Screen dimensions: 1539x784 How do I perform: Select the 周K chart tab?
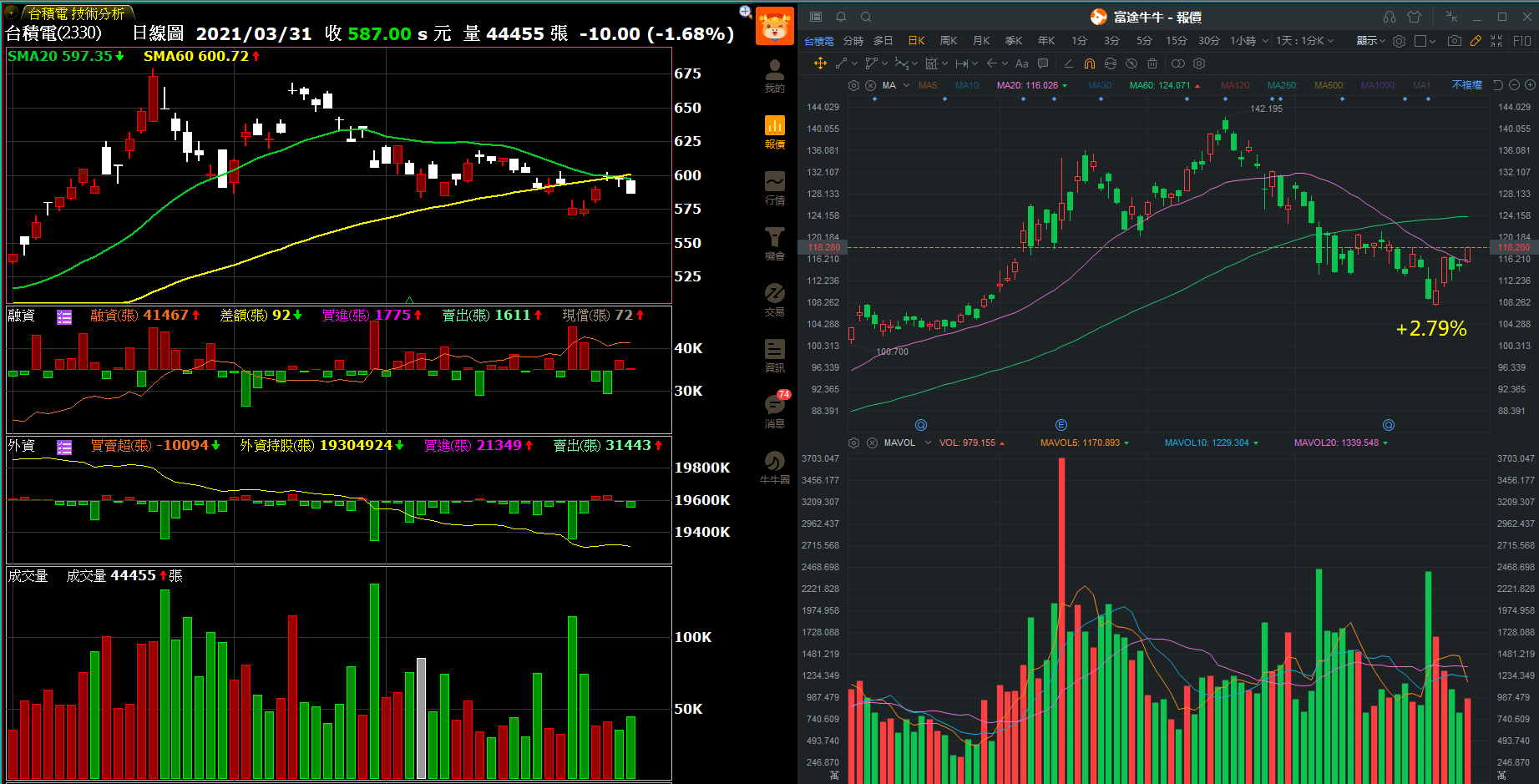tap(949, 41)
